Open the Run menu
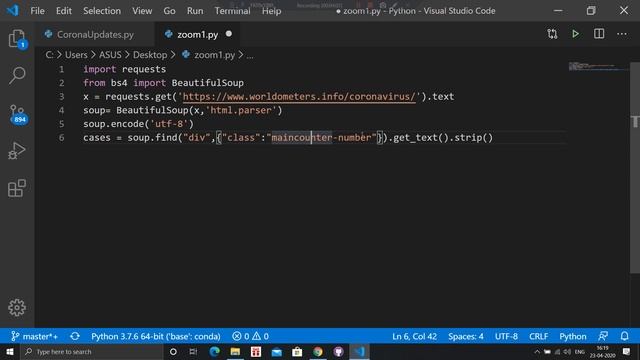The image size is (640, 360). [195, 11]
